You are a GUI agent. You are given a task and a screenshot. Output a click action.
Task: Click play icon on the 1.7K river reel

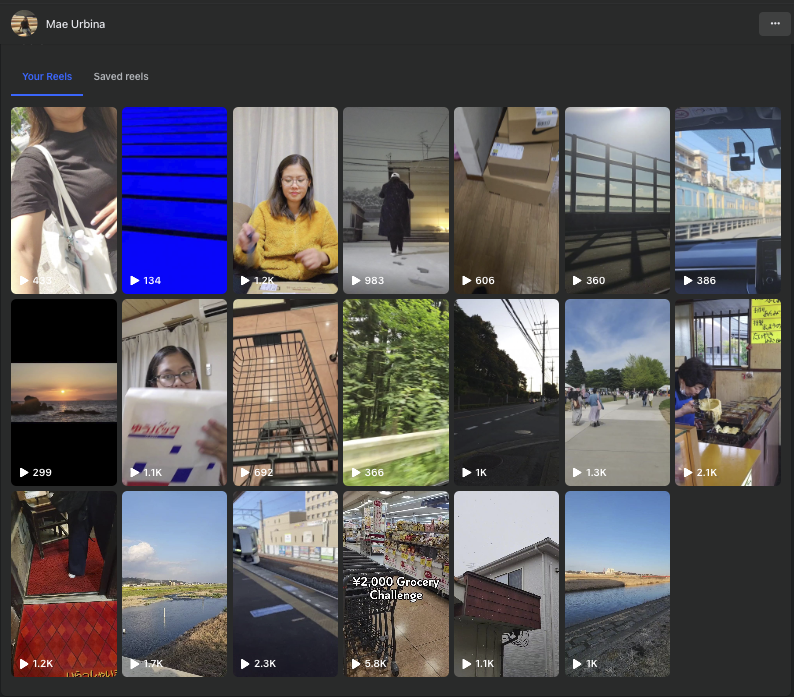point(134,664)
